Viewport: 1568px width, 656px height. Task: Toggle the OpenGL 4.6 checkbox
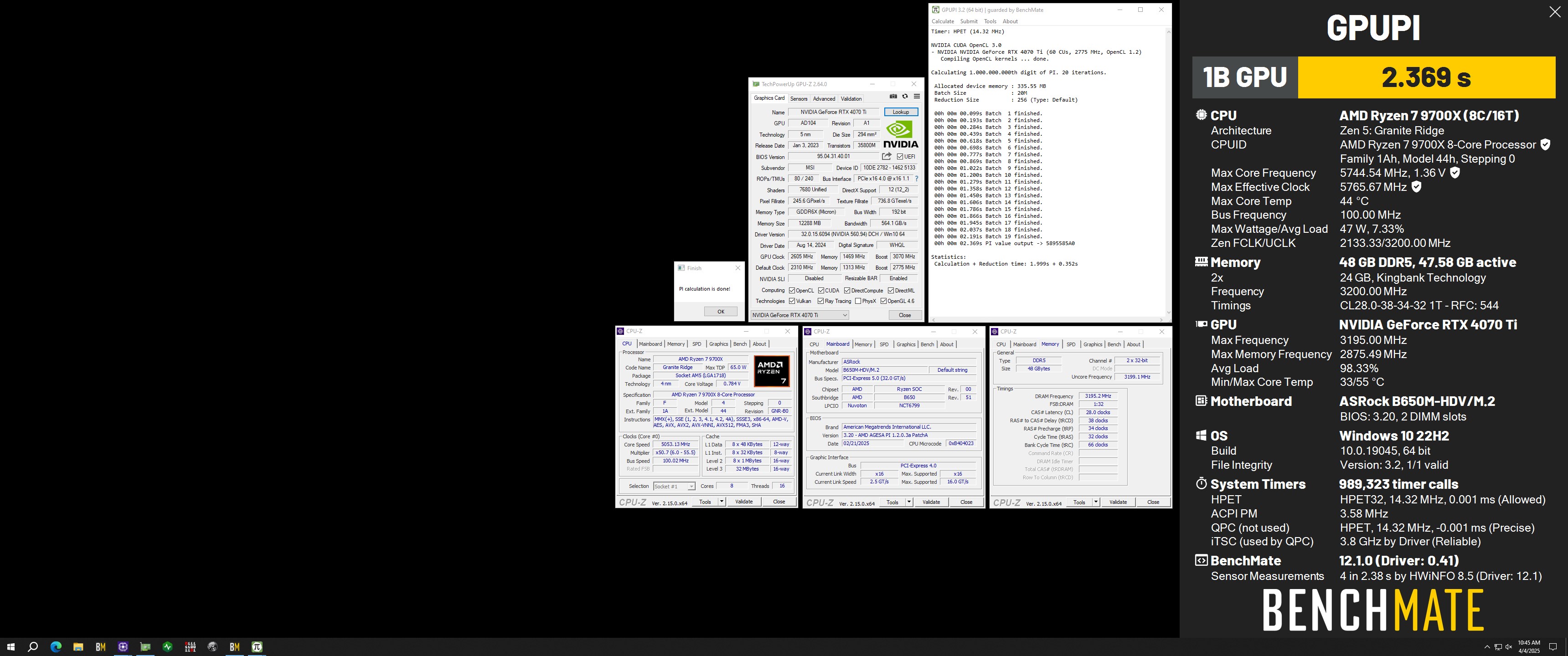tap(883, 301)
